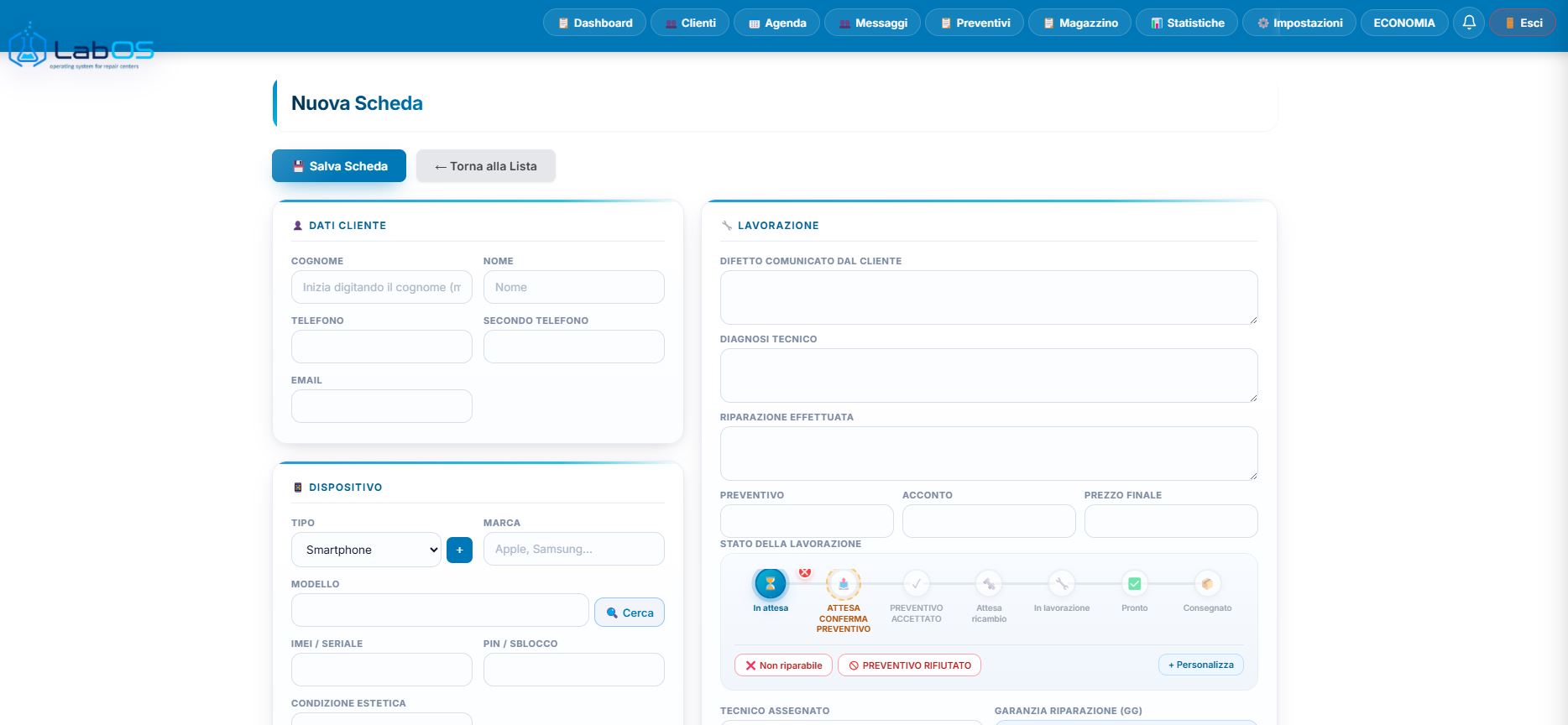Open the Tipo device dropdown
This screenshot has height=725, width=1568.
(x=366, y=550)
